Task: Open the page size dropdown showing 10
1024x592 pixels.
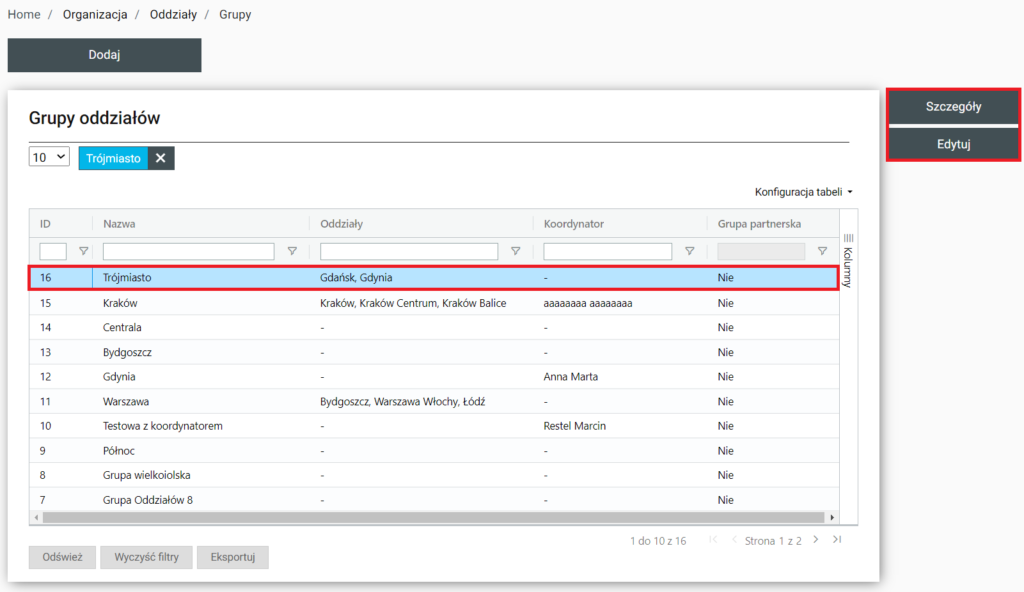Action: 49,157
